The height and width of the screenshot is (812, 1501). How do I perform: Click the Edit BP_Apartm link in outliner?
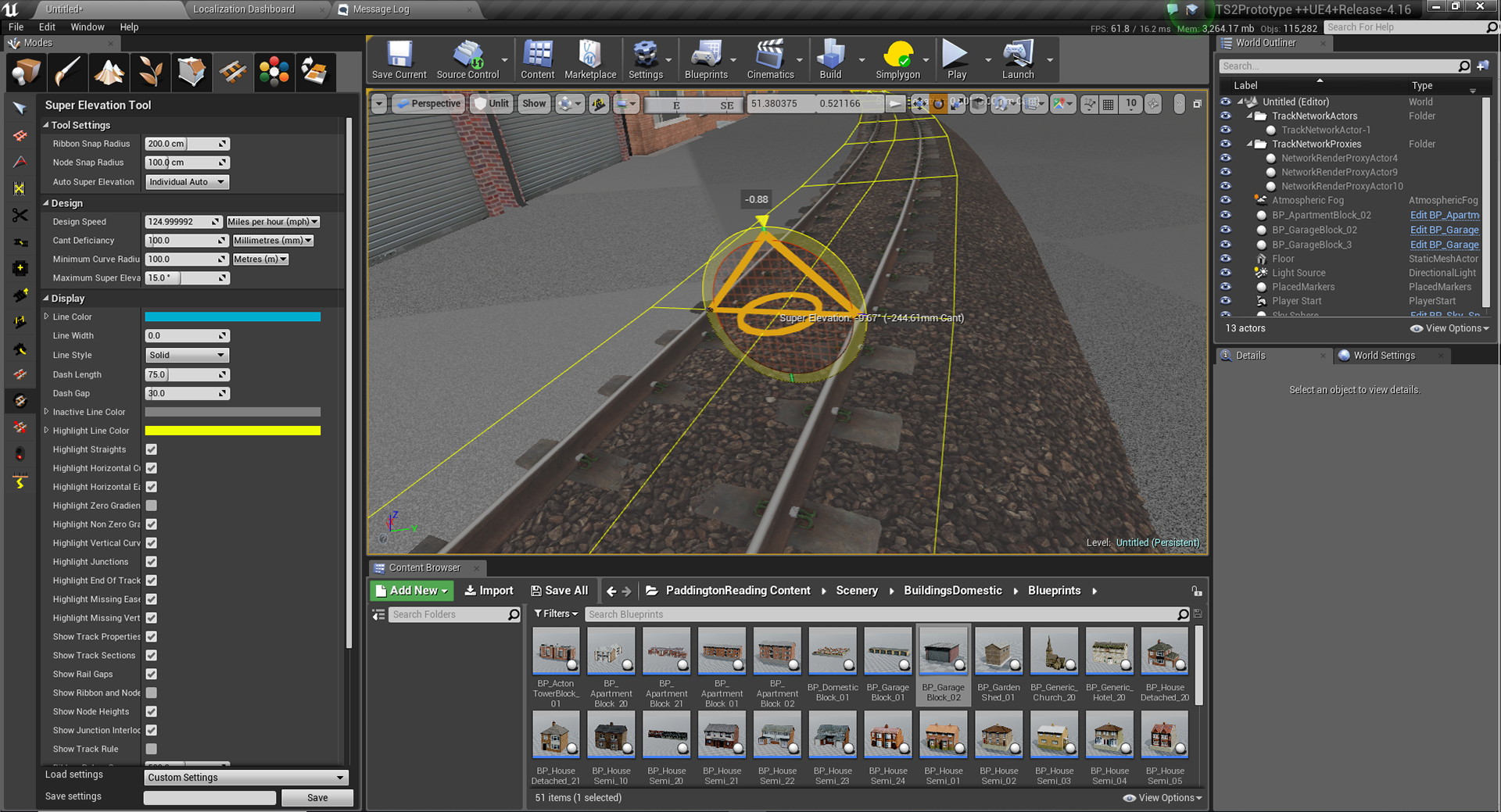click(x=1444, y=216)
